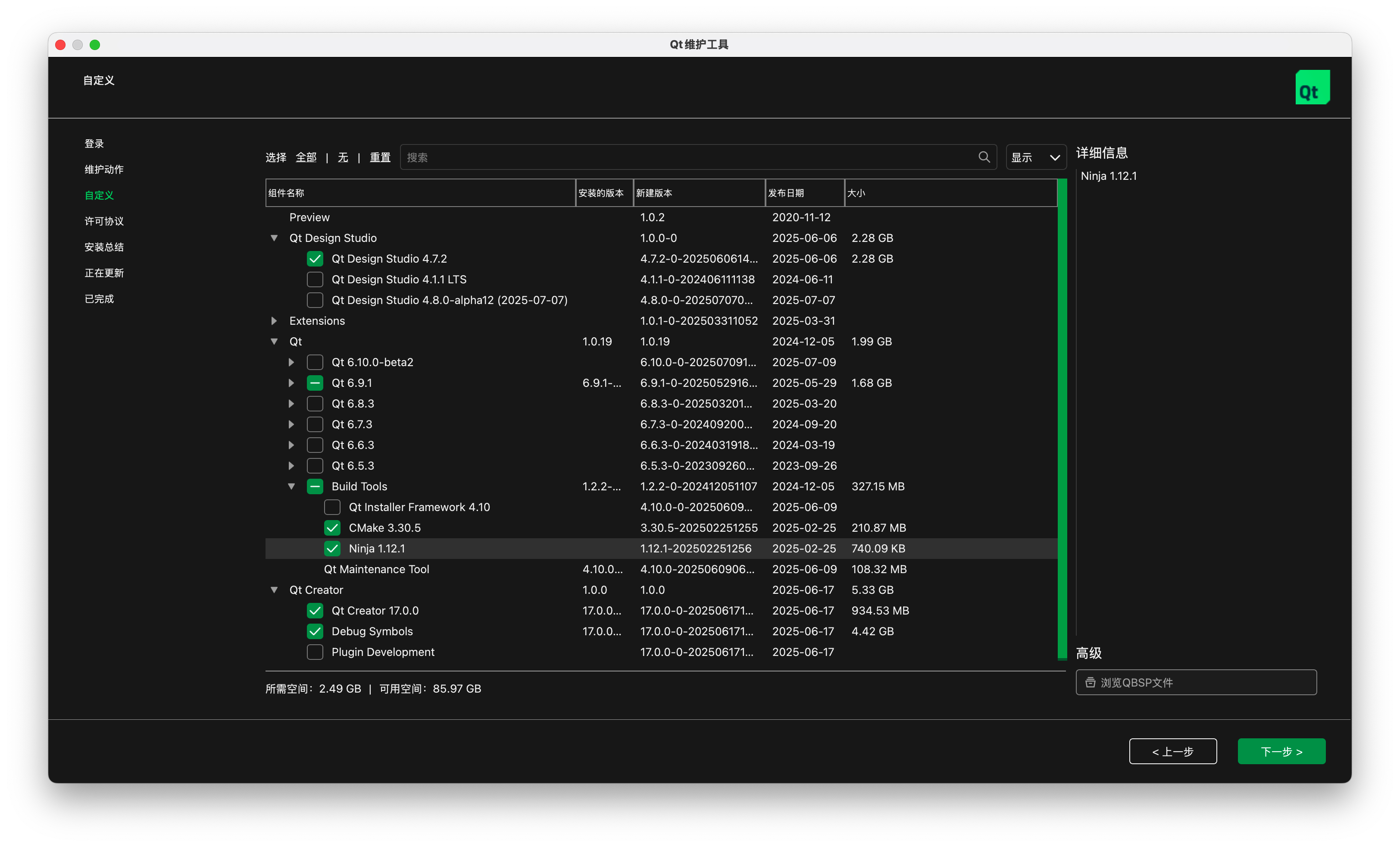Screen dimensions: 1400x847
Task: Click 重置 to reset selection
Action: 380,157
